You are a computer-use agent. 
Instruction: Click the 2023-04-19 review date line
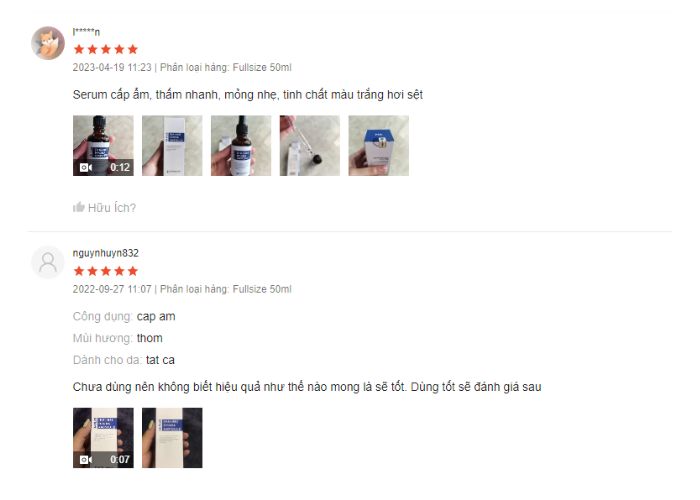182,67
